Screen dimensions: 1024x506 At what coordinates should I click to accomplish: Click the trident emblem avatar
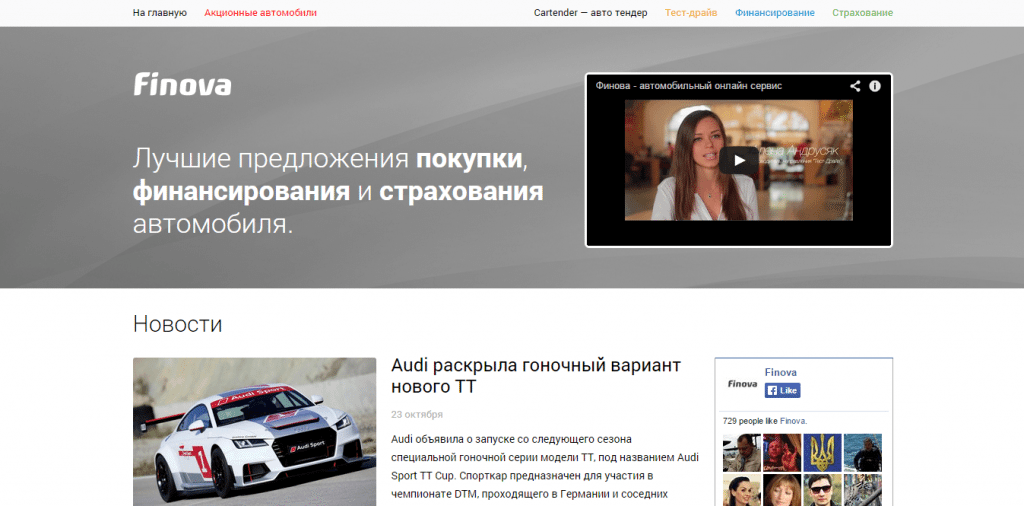click(822, 452)
